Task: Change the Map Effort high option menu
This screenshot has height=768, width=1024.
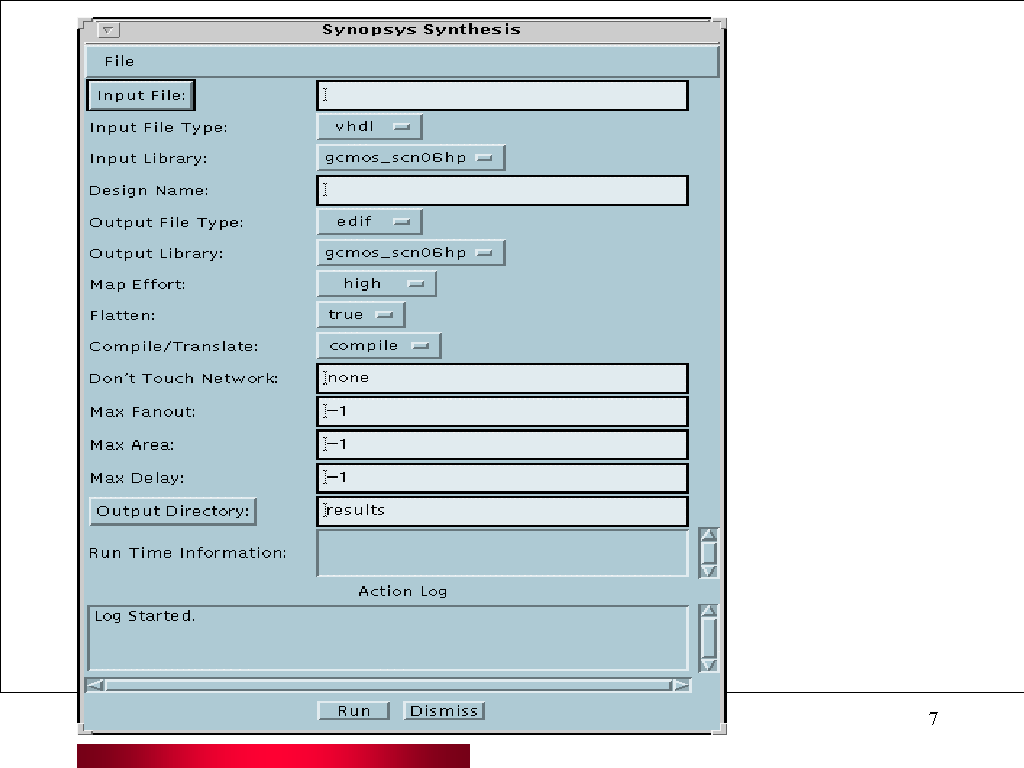Action: click(x=376, y=284)
